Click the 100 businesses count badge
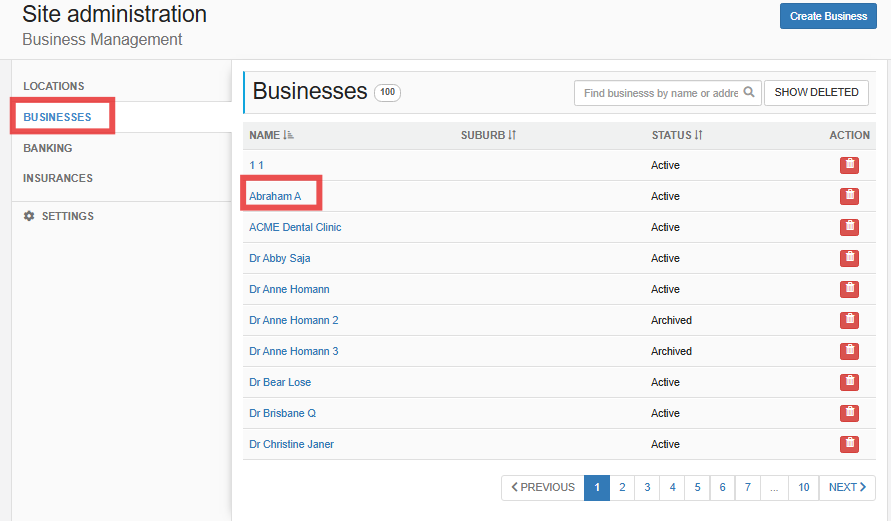The image size is (891, 521). pos(388,92)
